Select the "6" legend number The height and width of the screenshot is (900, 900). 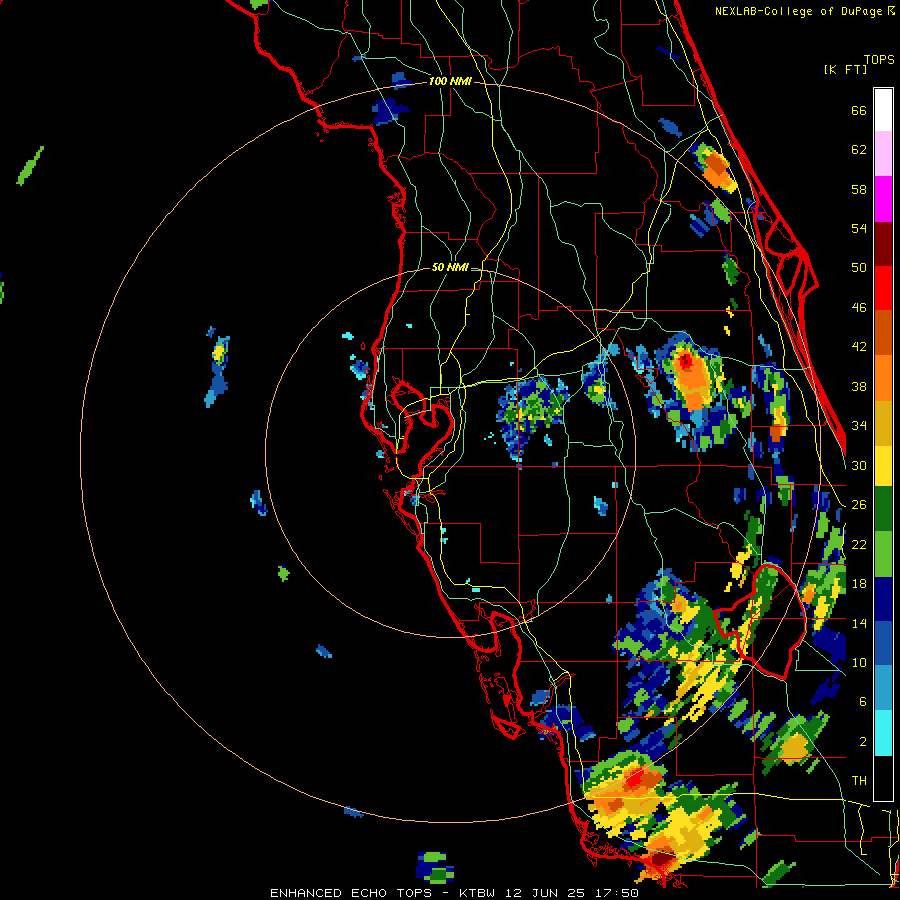(863, 702)
